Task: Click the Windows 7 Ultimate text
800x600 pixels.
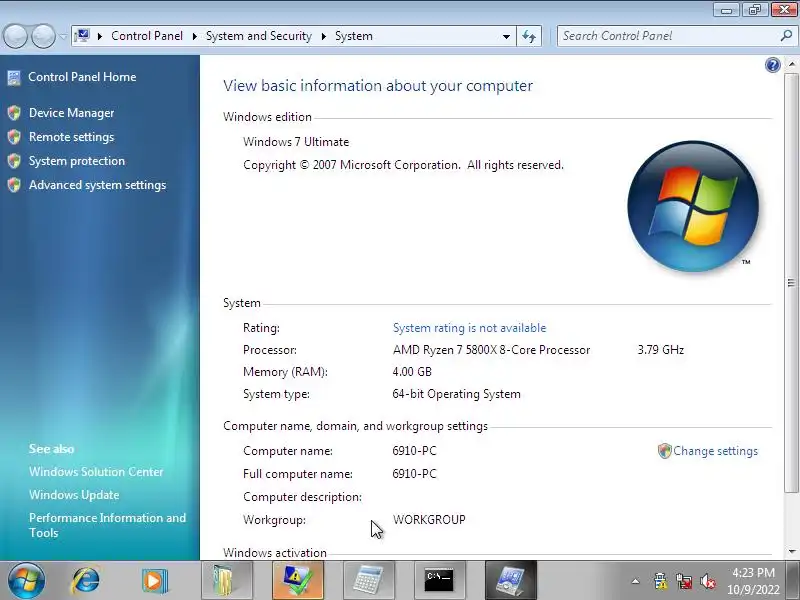Action: pos(296,142)
